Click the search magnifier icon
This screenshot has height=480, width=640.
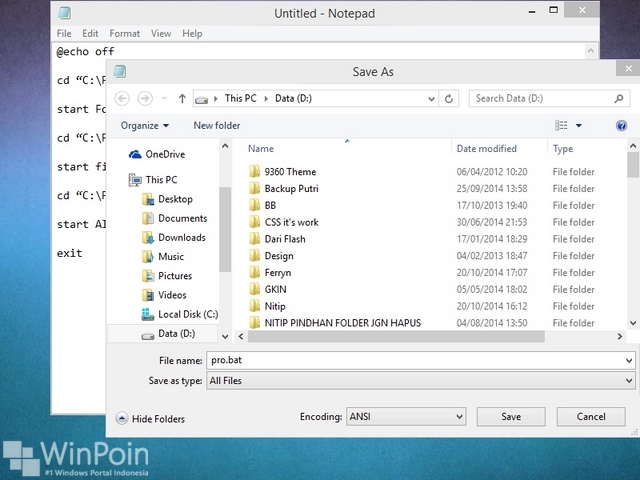619,98
